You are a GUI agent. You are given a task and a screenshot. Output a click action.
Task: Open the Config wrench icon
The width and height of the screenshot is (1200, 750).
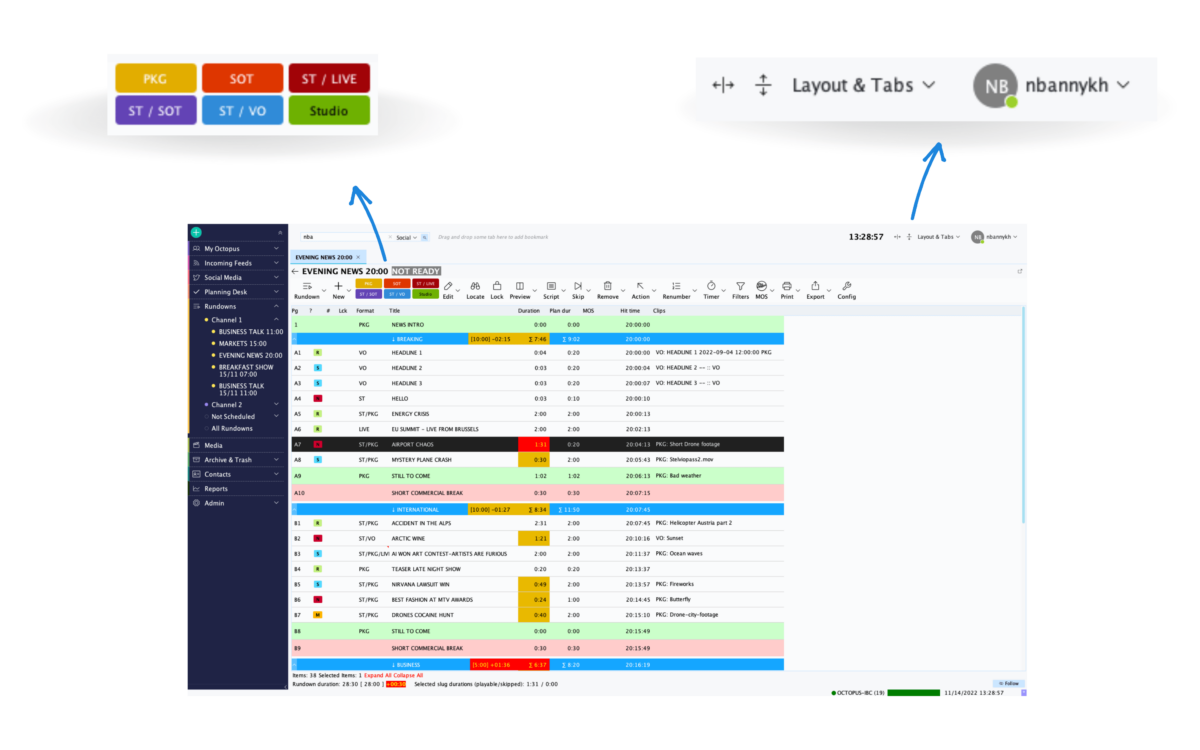(847, 287)
